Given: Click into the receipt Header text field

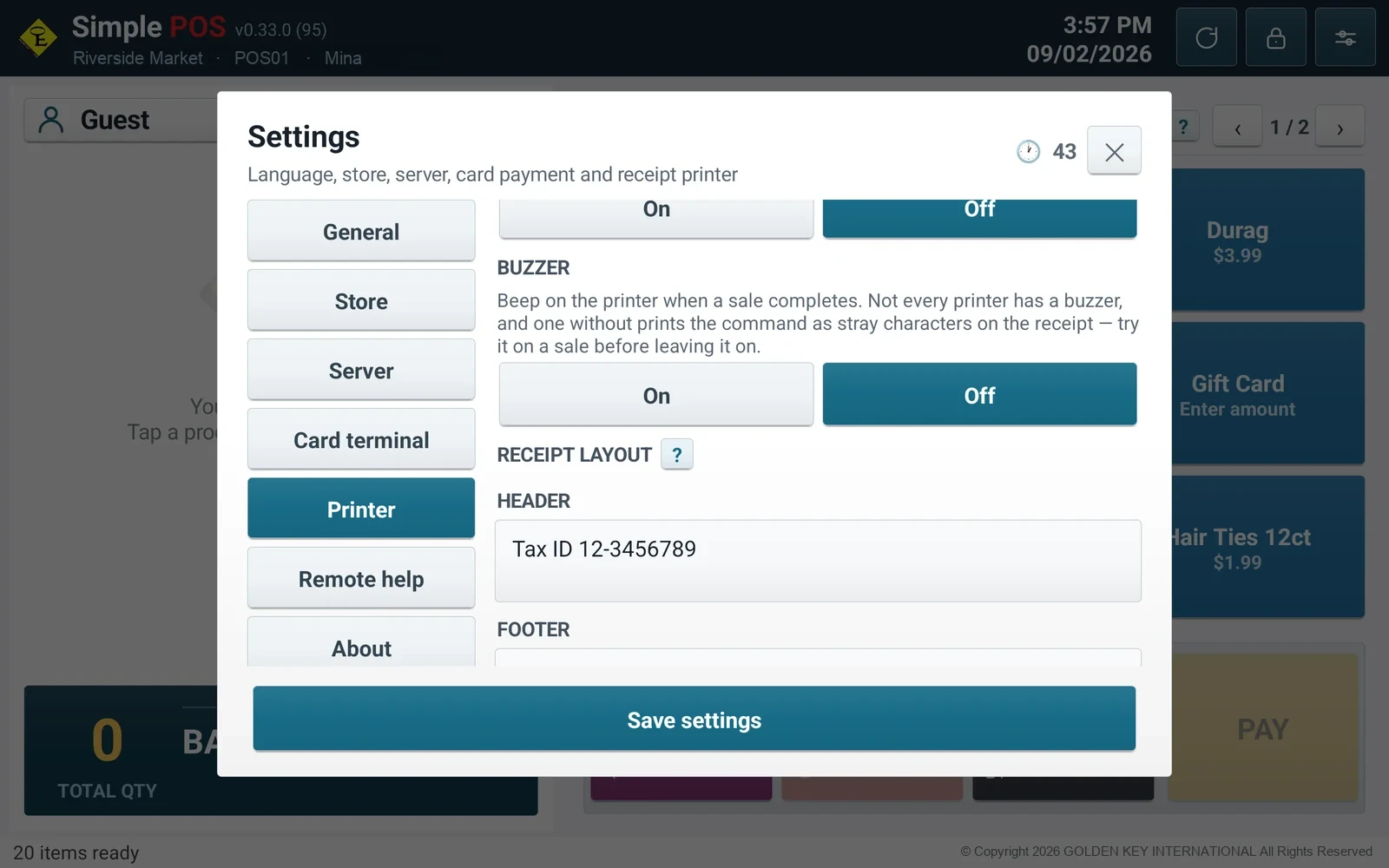Looking at the screenshot, I should coord(818,561).
